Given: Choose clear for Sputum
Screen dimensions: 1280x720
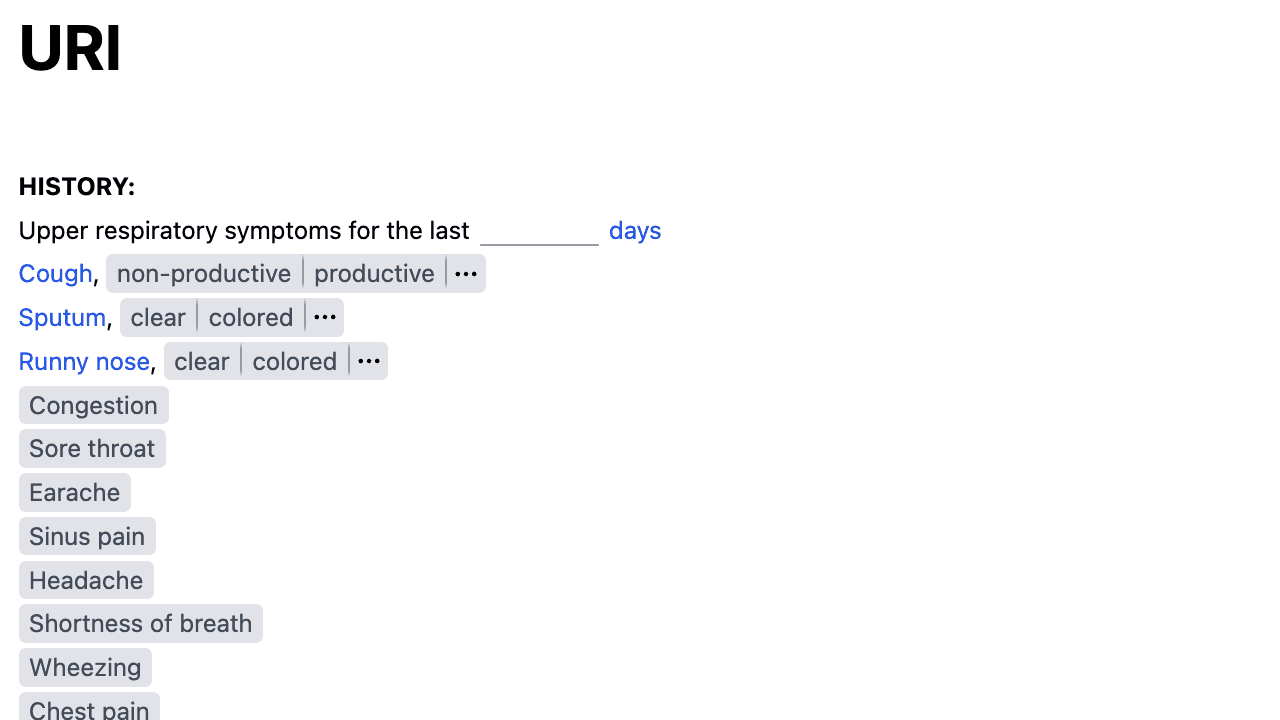Looking at the screenshot, I should [158, 318].
